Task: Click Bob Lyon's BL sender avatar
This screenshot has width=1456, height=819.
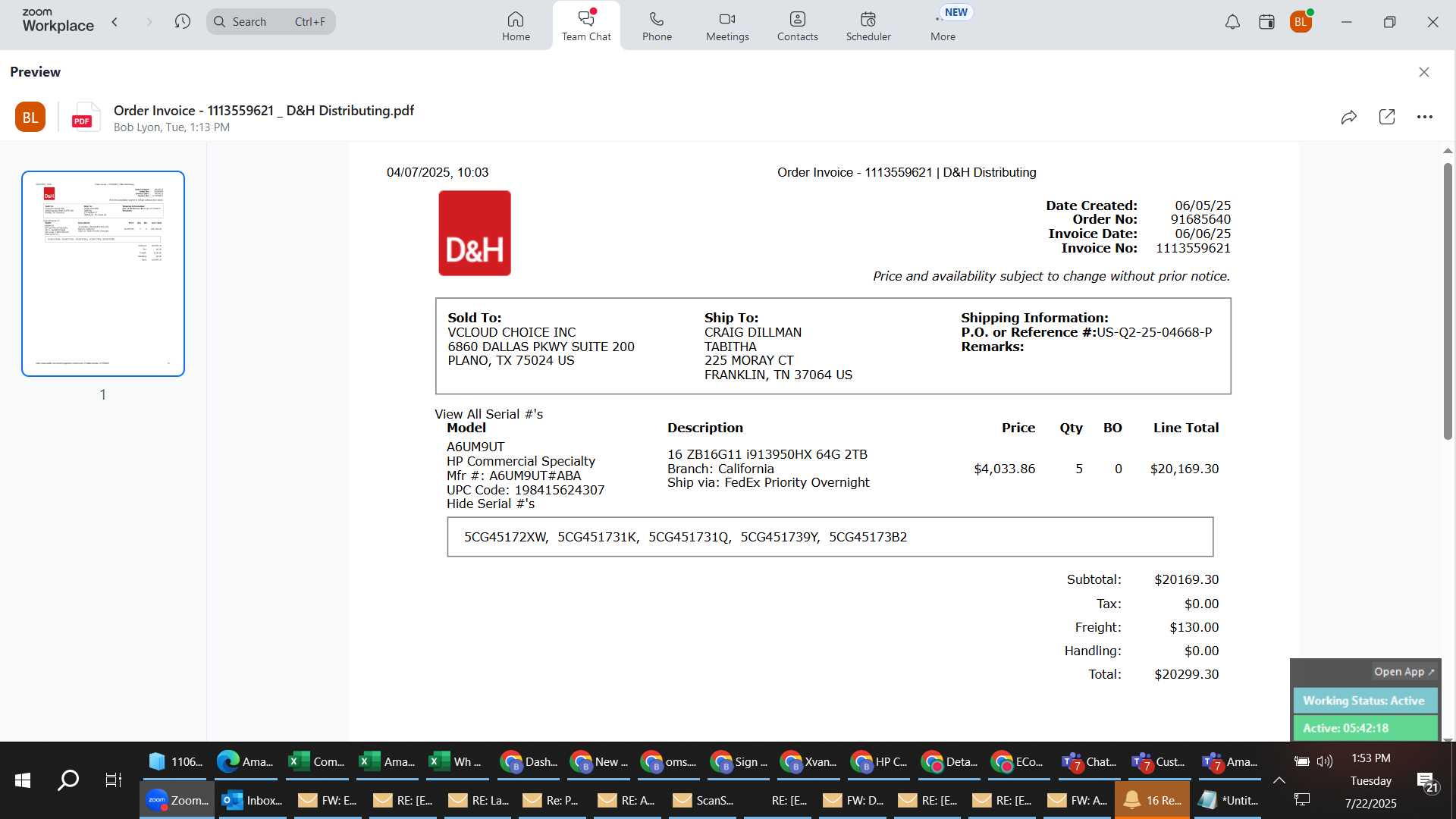Action: coord(30,118)
